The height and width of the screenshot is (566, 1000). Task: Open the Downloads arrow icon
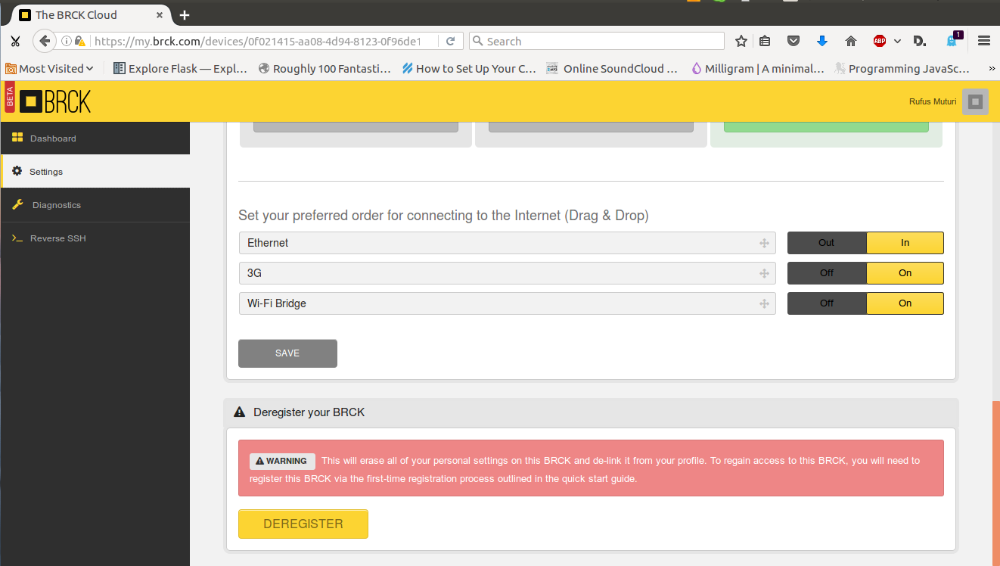tap(821, 41)
